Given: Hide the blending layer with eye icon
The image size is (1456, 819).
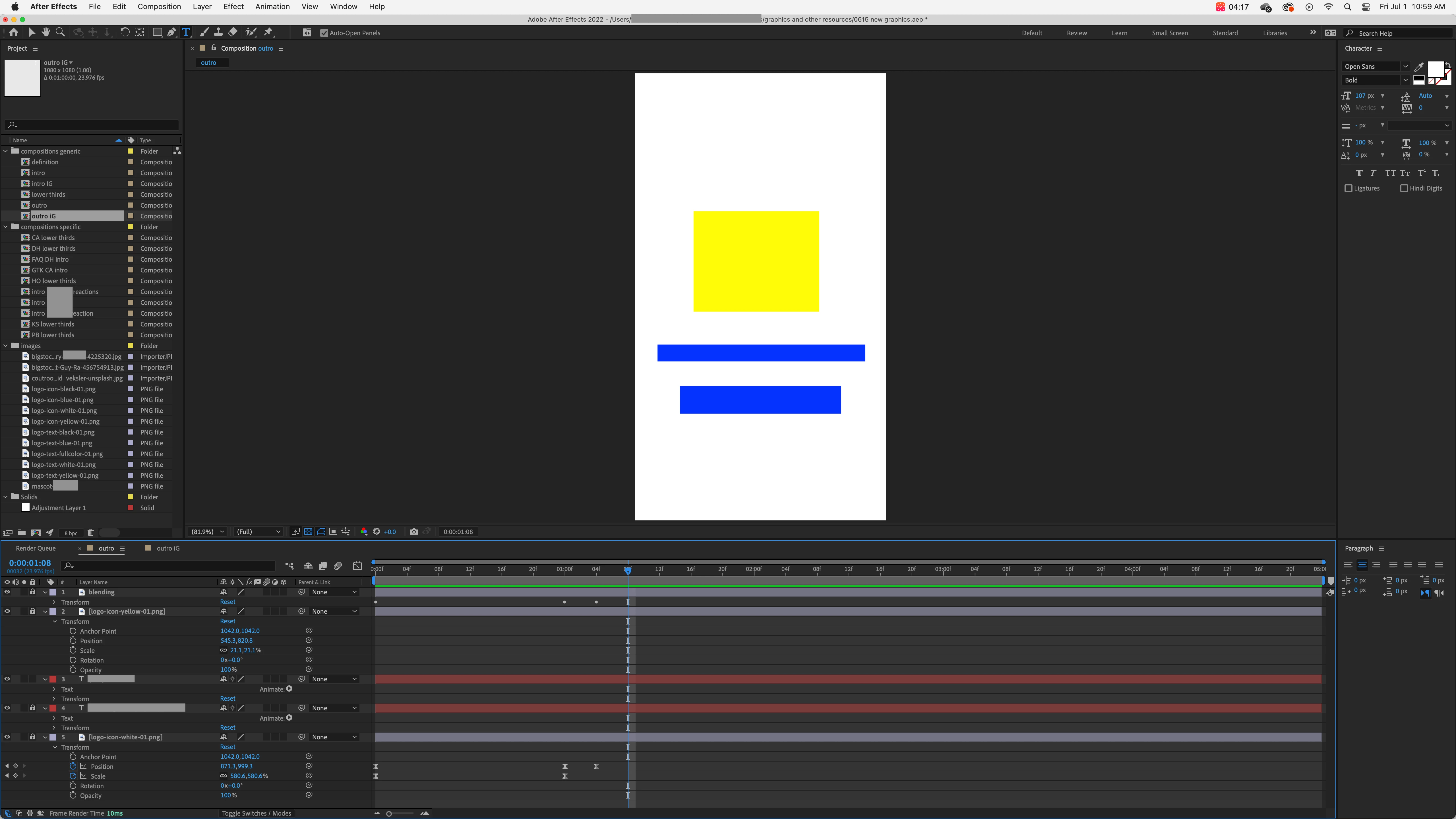Looking at the screenshot, I should point(7,592).
